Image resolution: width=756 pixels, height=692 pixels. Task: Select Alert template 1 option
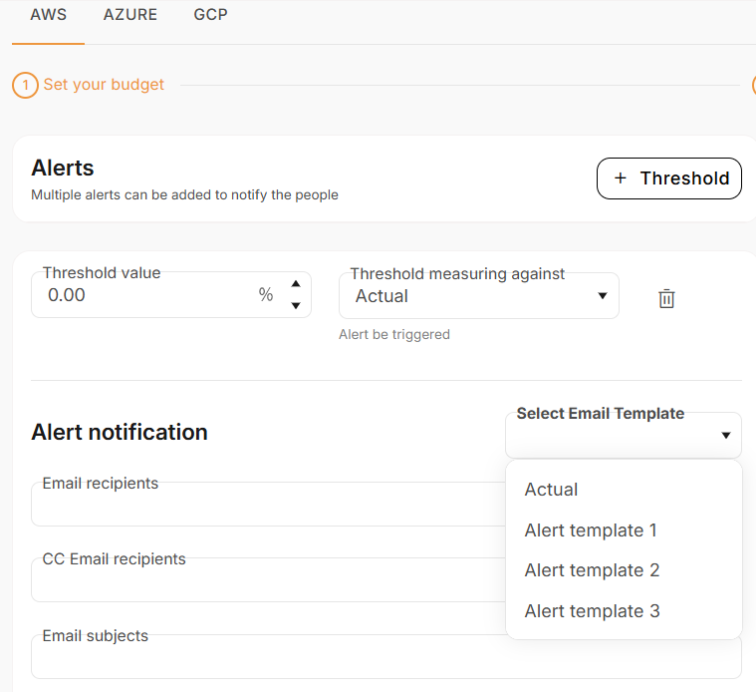click(590, 530)
